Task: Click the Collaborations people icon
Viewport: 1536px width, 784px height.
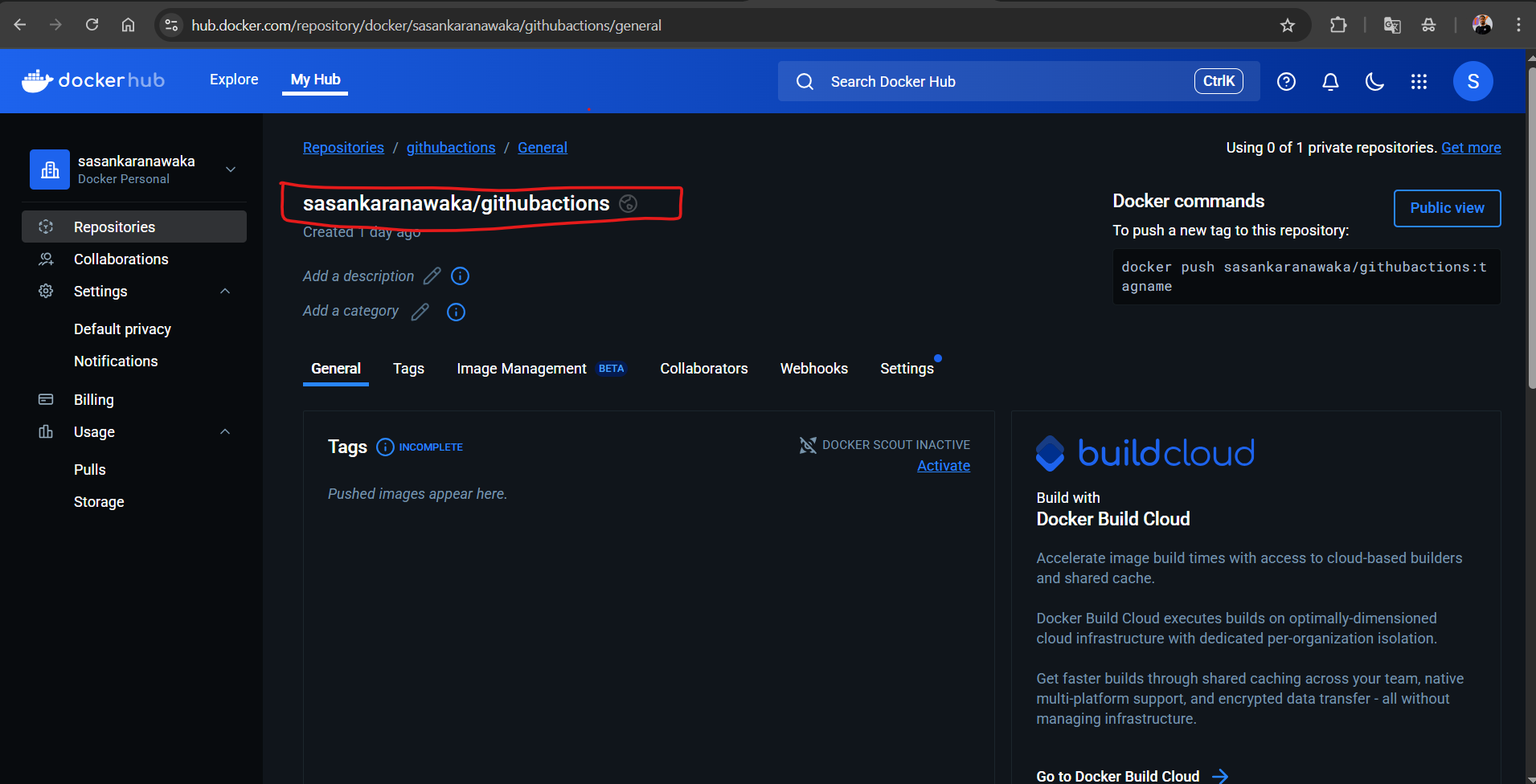Action: 46,259
